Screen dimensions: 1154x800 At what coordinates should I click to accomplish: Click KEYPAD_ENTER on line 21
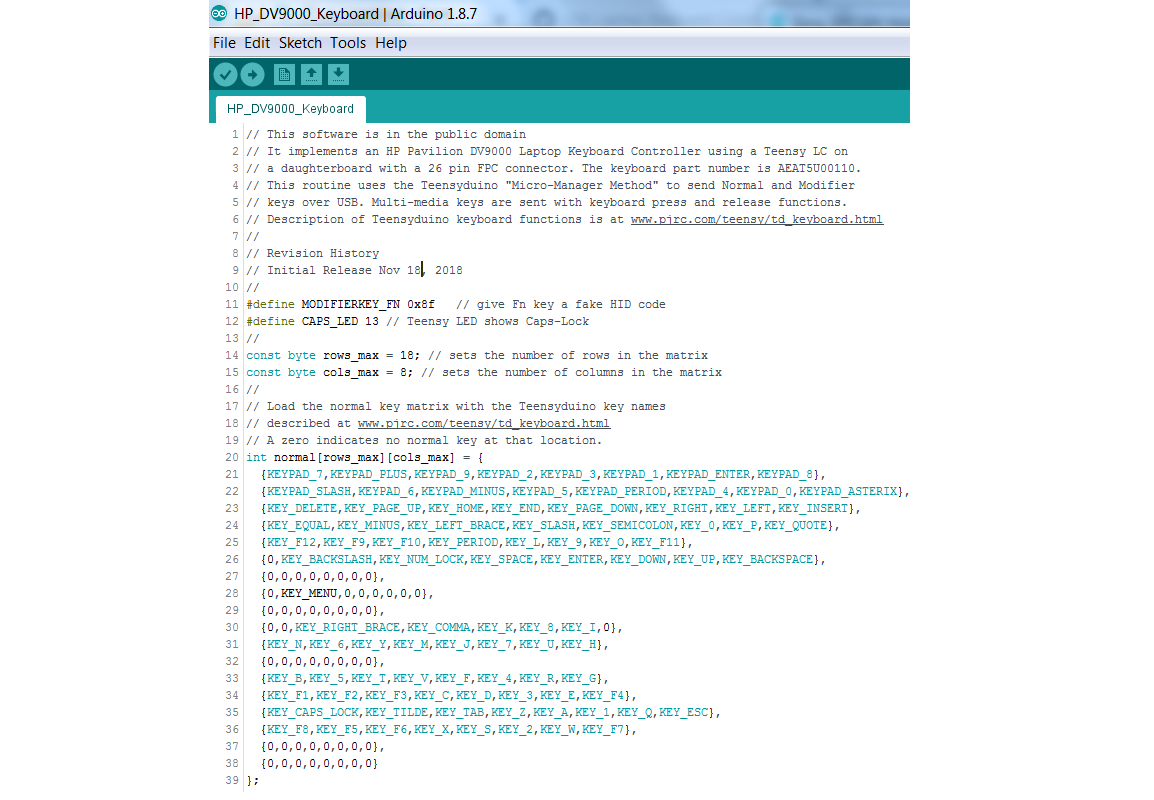[x=708, y=474]
